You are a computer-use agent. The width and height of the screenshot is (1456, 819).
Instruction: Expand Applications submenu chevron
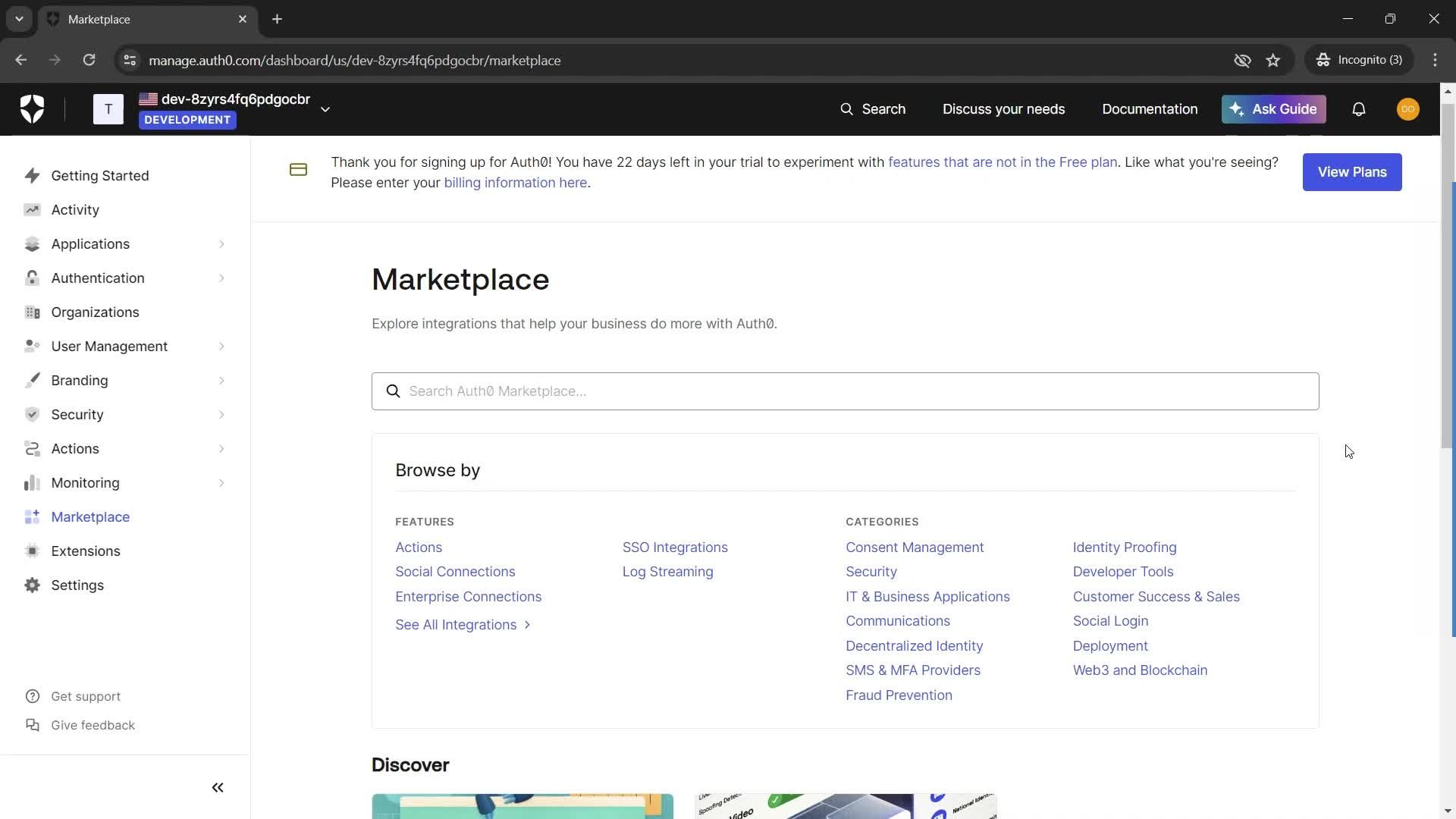pyautogui.click(x=221, y=244)
